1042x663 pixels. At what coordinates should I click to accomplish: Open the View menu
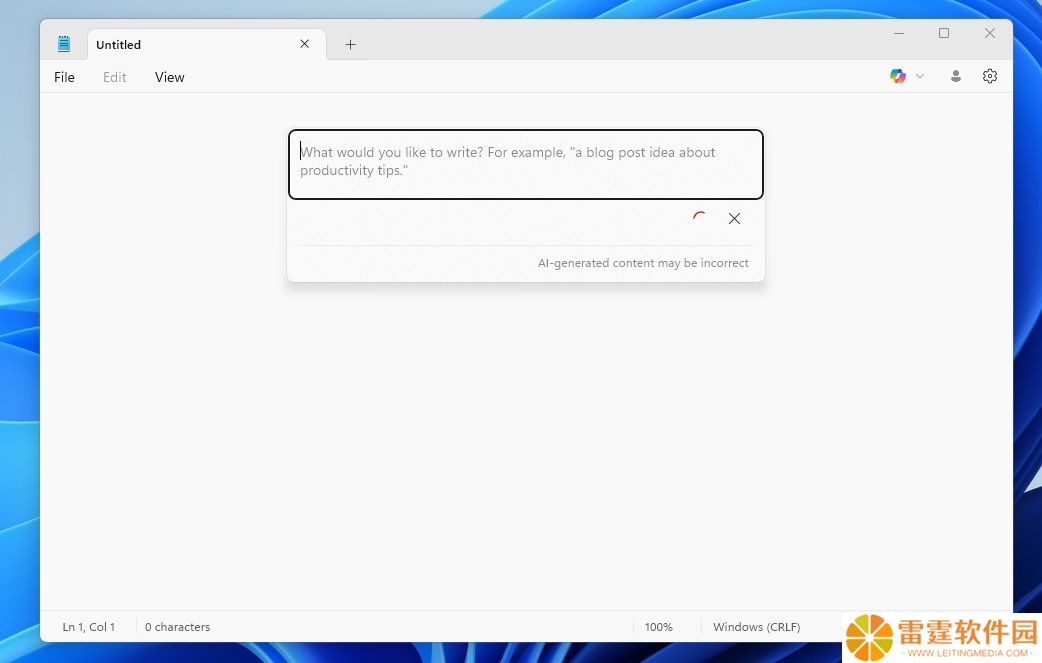[169, 77]
